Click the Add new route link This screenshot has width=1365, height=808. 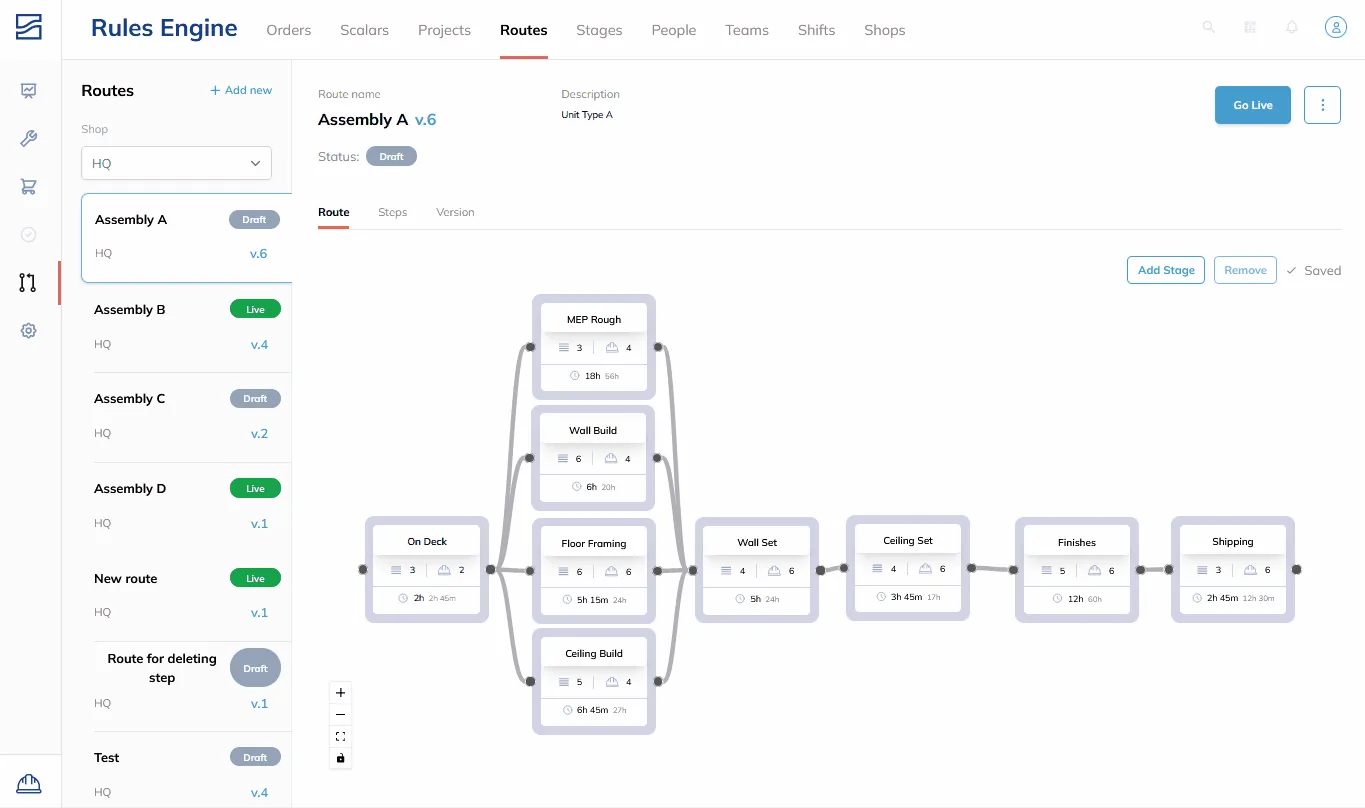[241, 90]
